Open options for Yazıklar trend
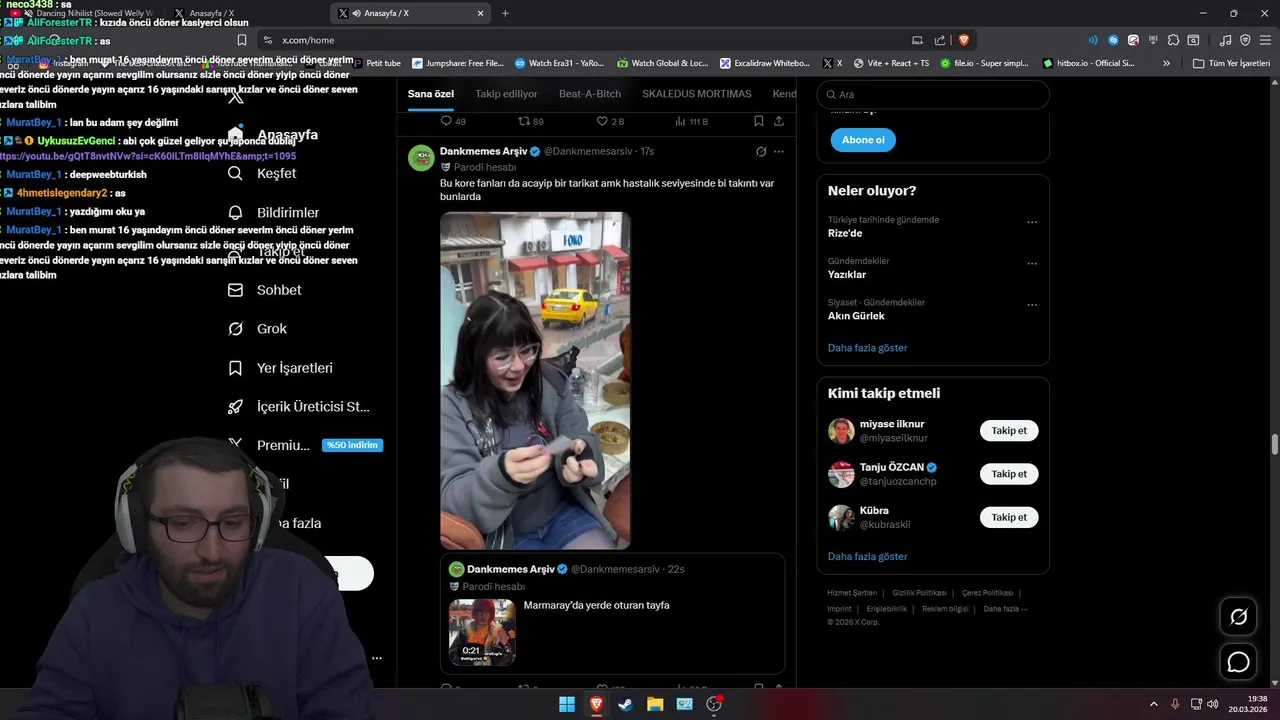 click(x=1032, y=264)
